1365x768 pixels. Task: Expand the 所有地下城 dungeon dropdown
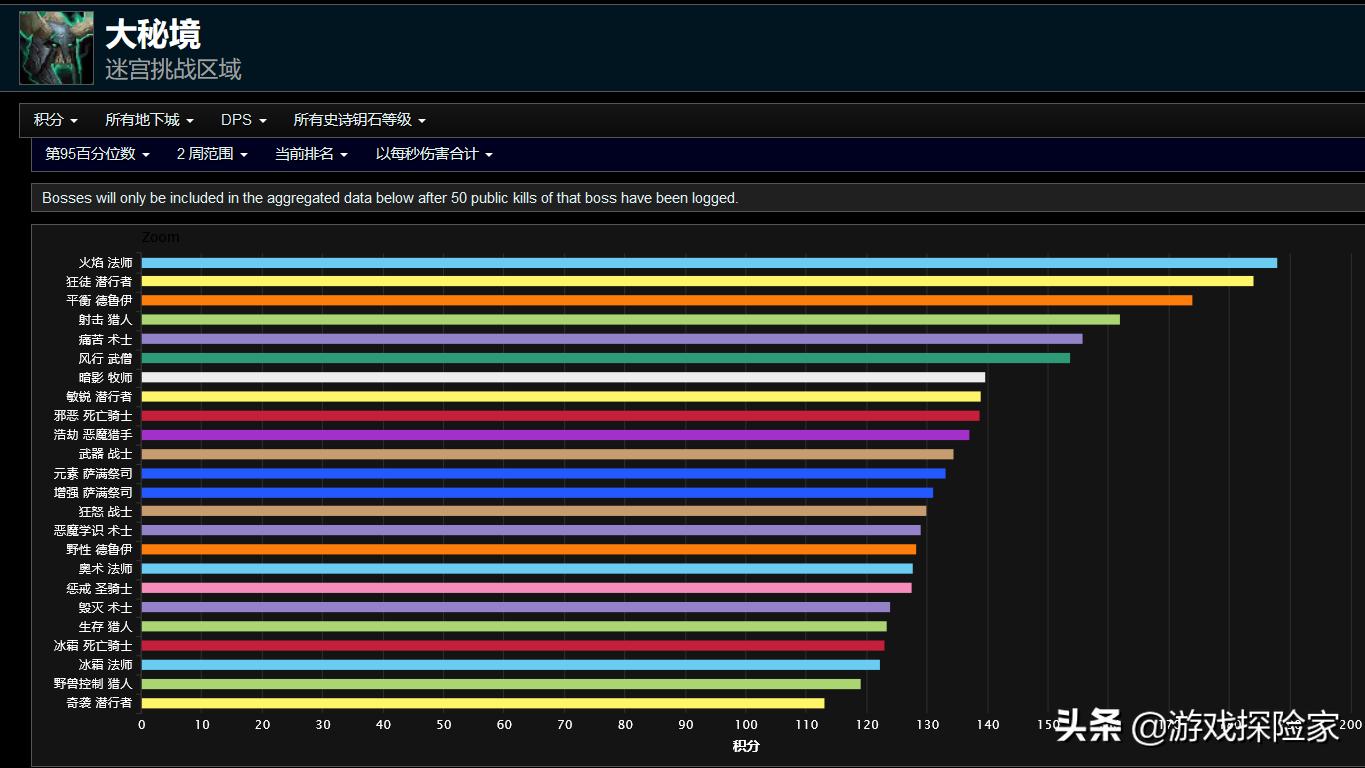click(x=149, y=120)
